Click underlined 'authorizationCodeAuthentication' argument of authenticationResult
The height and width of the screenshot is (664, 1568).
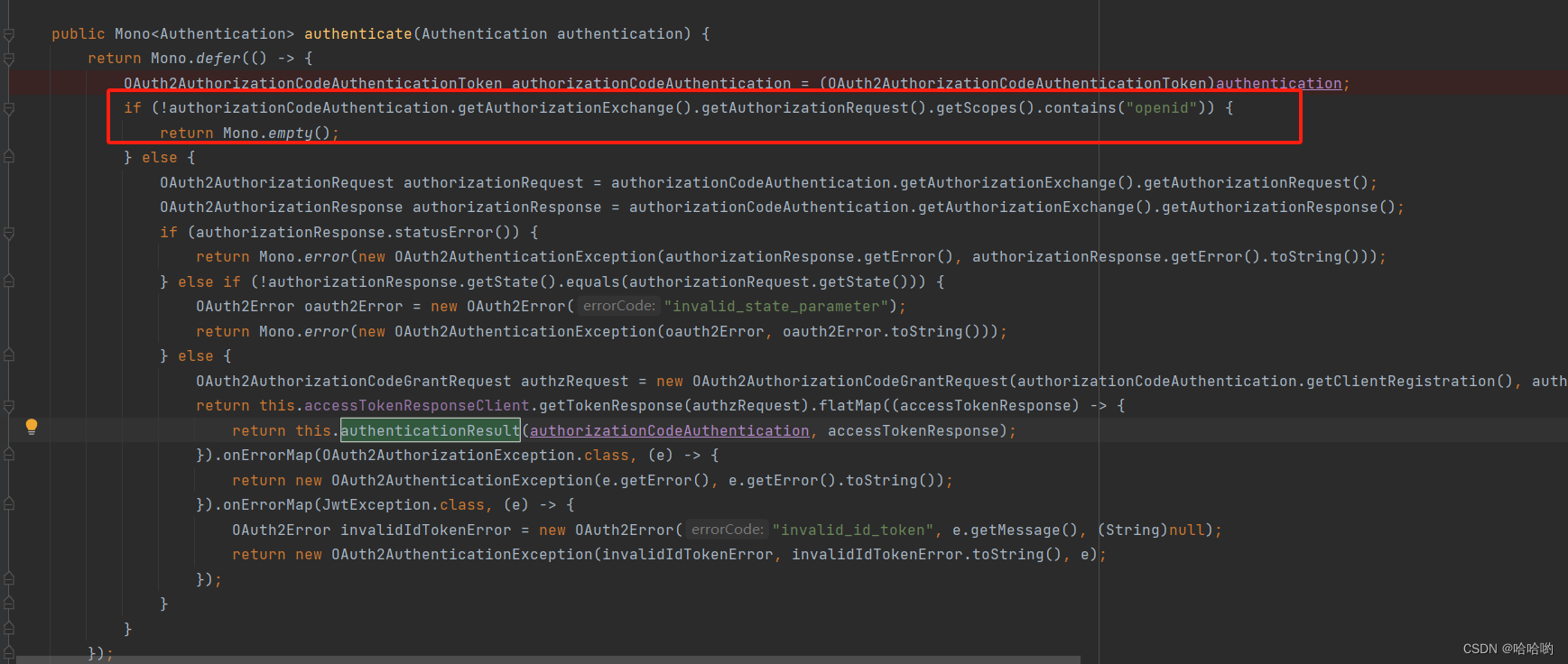pyautogui.click(x=669, y=431)
